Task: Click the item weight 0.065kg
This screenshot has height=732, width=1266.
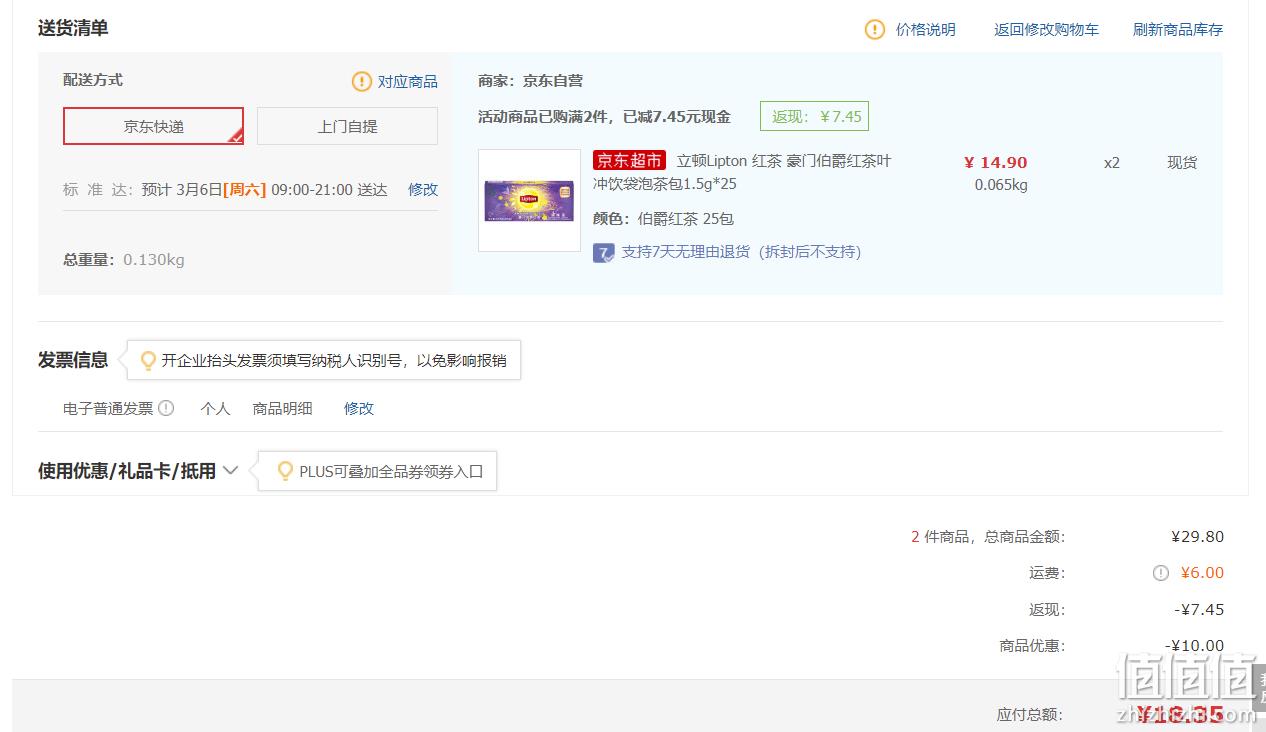Action: click(1001, 185)
